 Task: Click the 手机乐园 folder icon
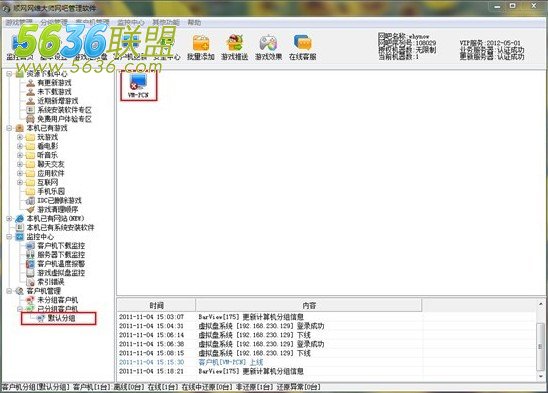(31, 192)
